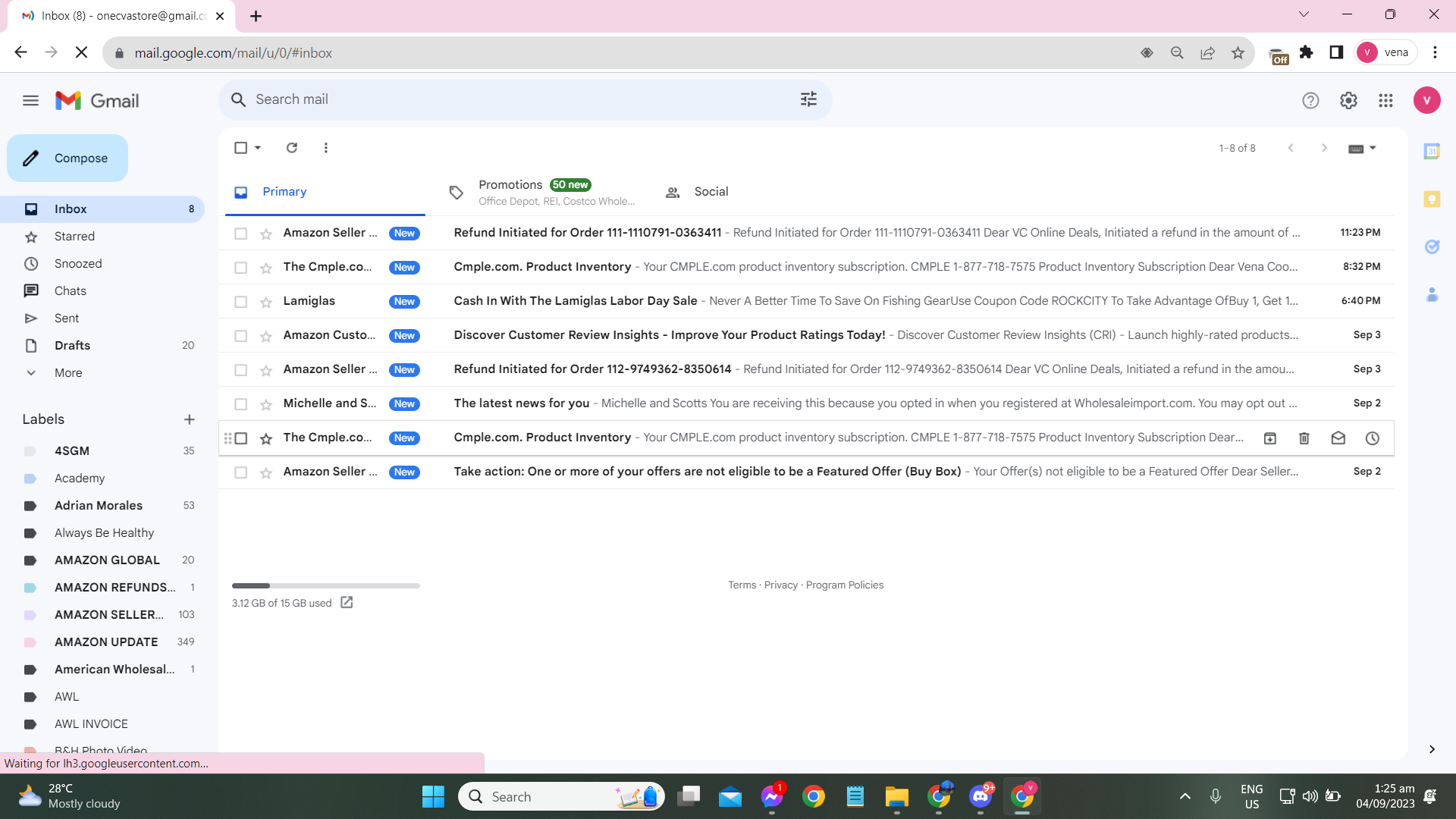This screenshot has height=819, width=1456.
Task: Show side panel chevron at bottom right
Action: 1432,749
